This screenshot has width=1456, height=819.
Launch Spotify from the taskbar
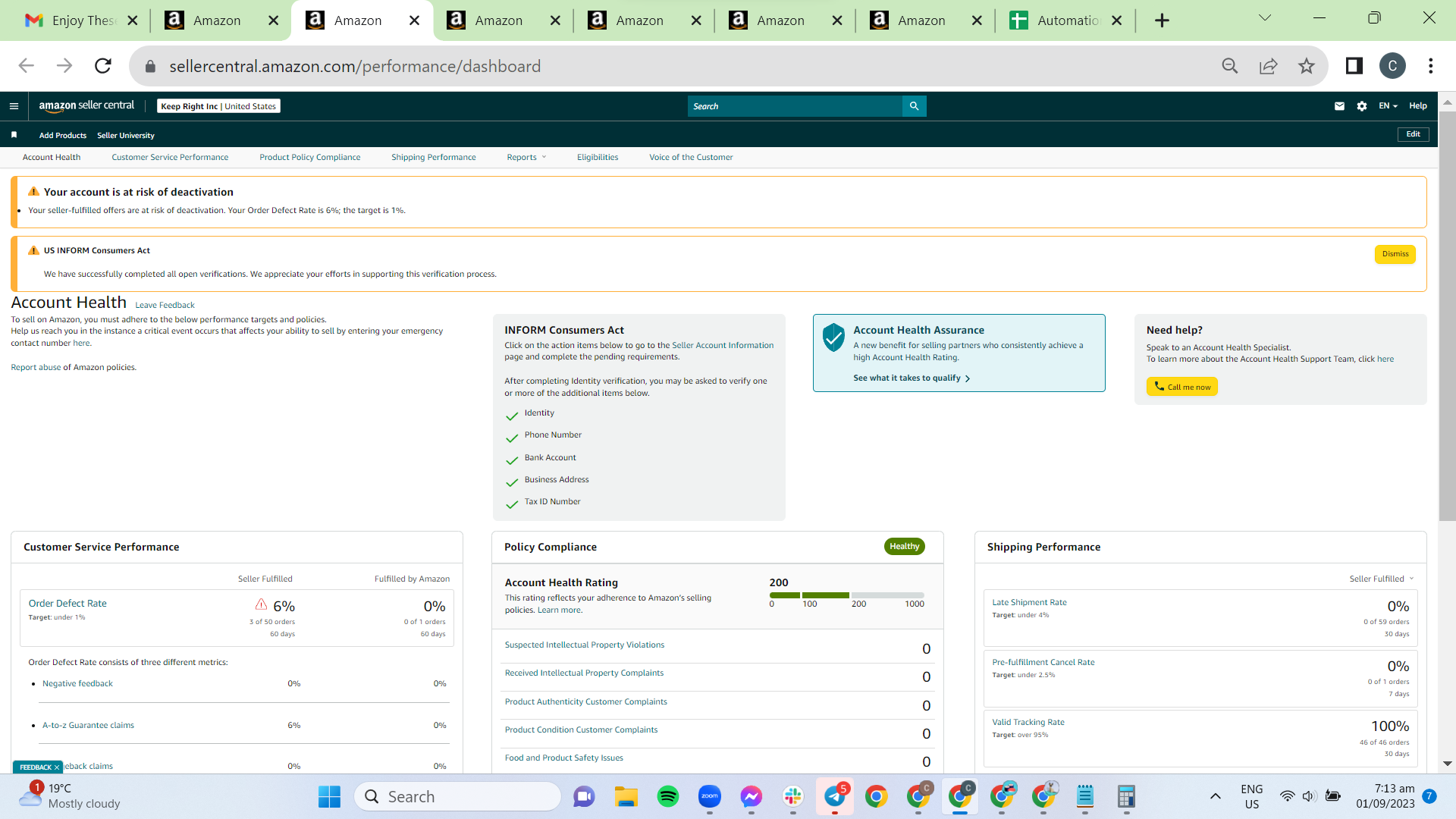click(668, 796)
